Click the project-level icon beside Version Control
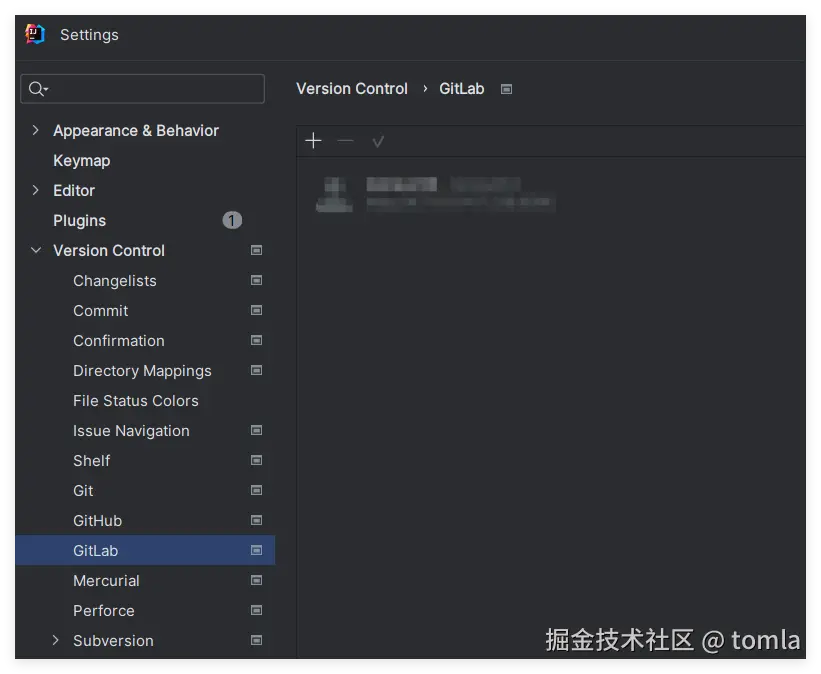This screenshot has width=821, height=674. click(x=257, y=250)
